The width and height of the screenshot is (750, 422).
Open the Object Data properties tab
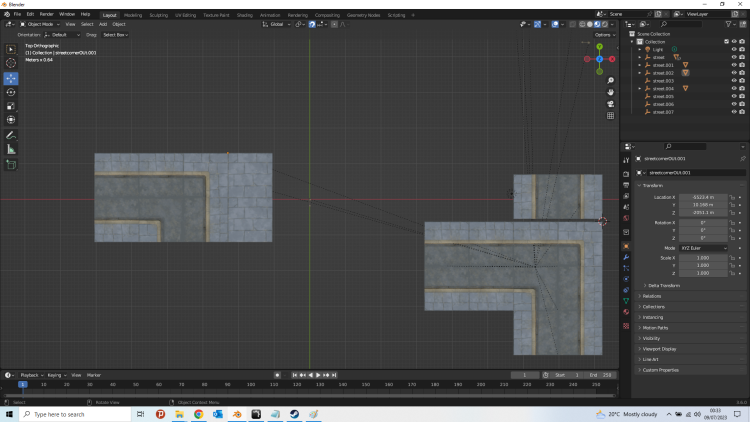(626, 301)
